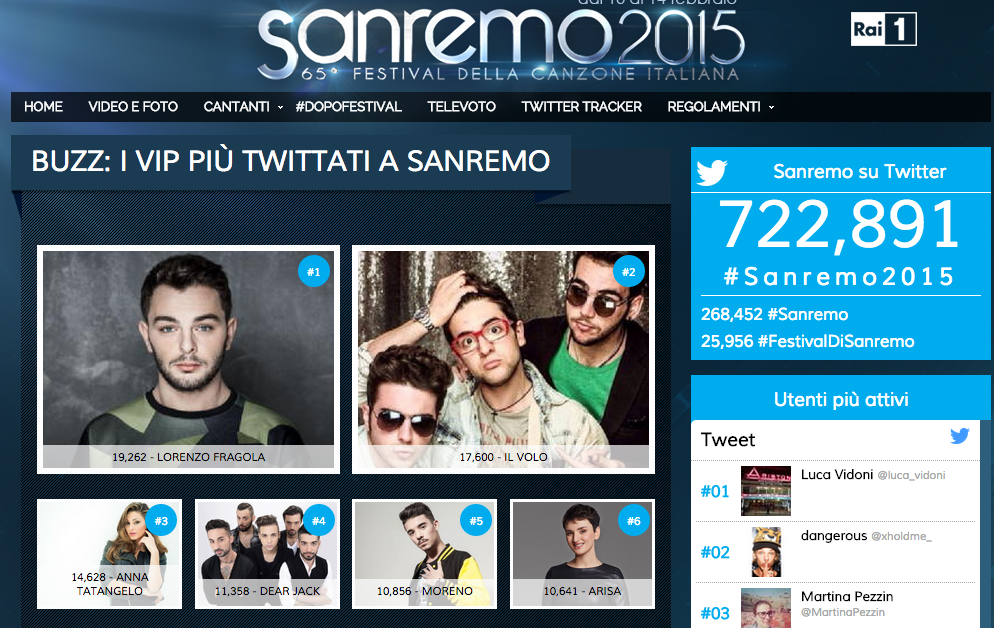Open the #DOPOFESTIVAL link
The image size is (994, 628).
click(349, 106)
